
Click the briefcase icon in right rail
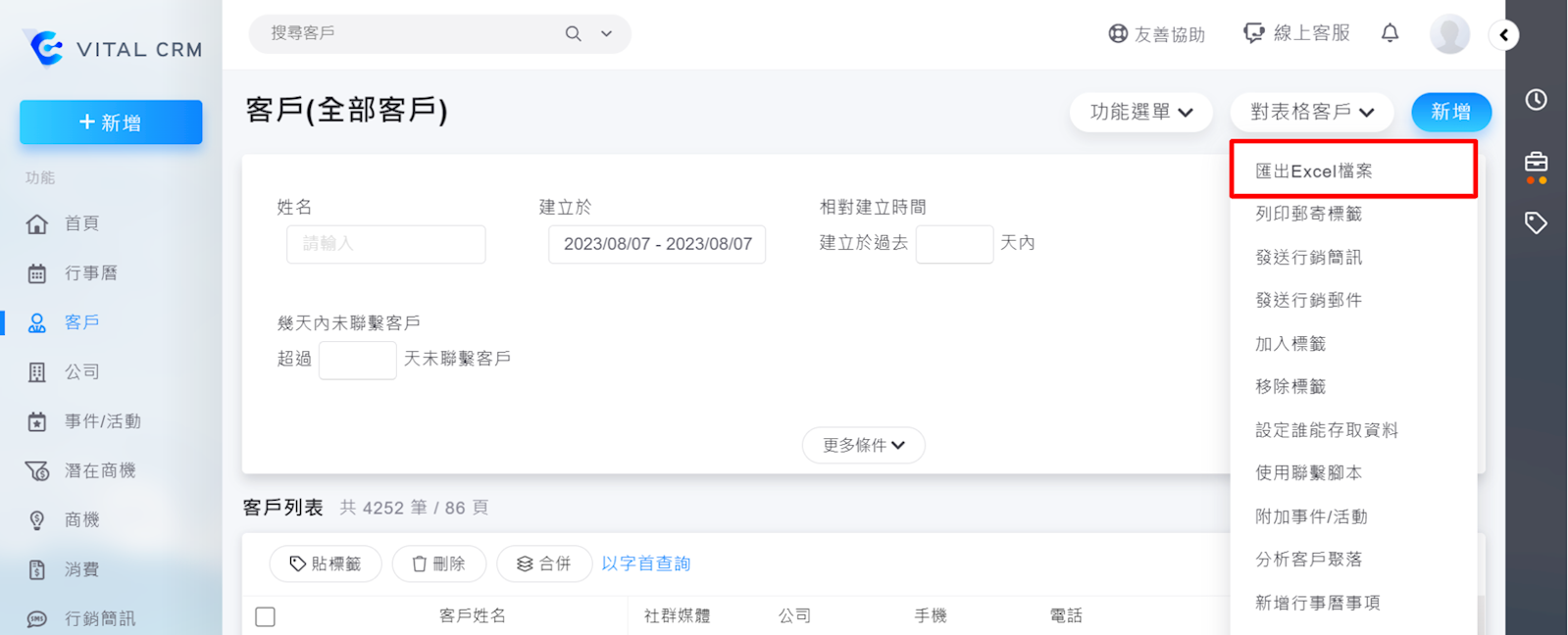coord(1536,163)
